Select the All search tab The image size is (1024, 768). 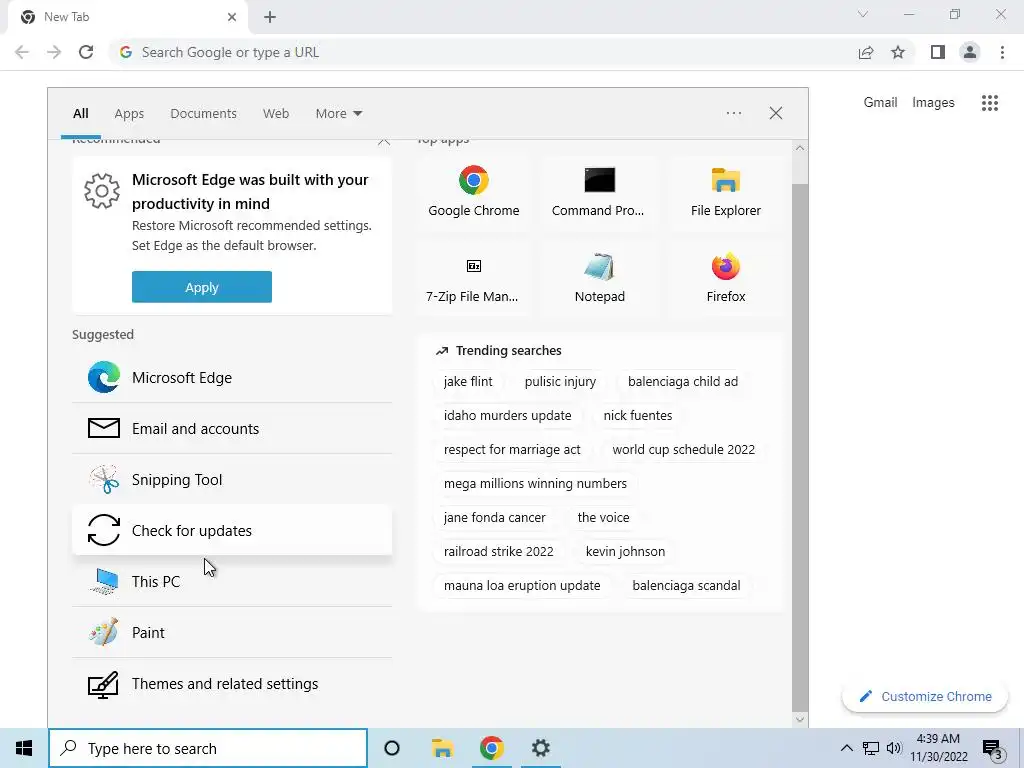pyautogui.click(x=80, y=114)
